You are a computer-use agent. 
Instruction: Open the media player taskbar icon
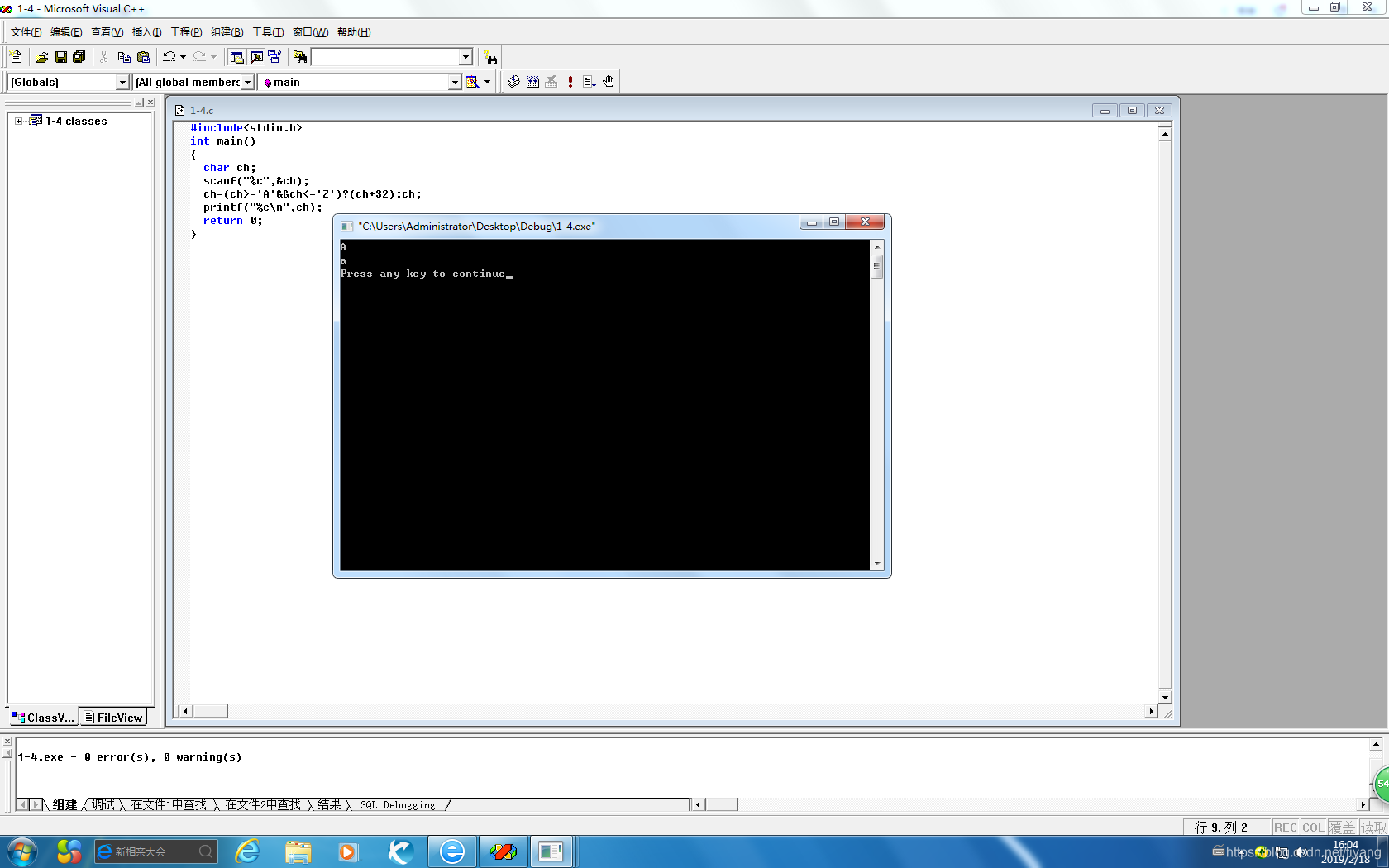348,851
